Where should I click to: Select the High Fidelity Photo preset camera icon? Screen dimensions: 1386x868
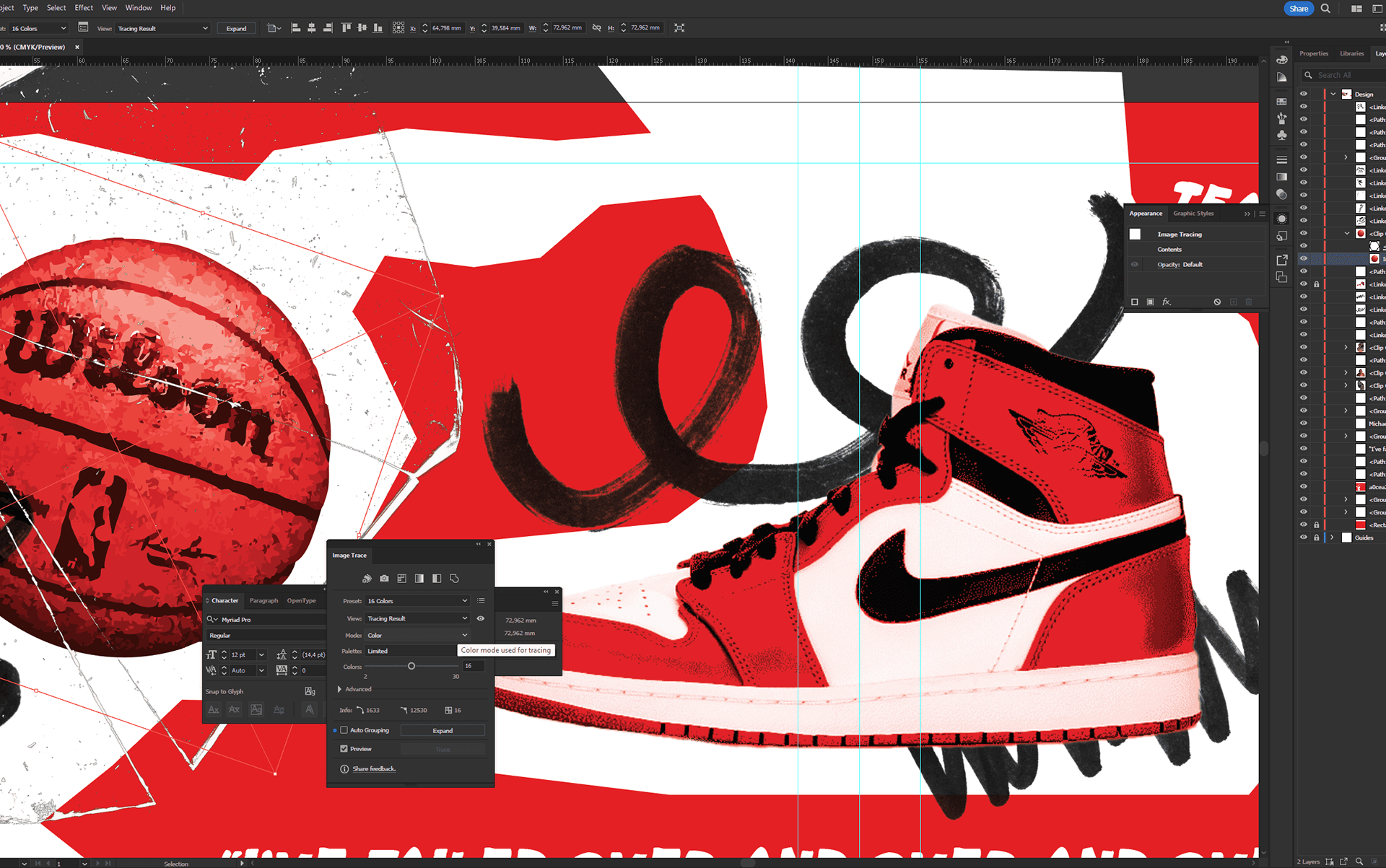click(x=384, y=579)
